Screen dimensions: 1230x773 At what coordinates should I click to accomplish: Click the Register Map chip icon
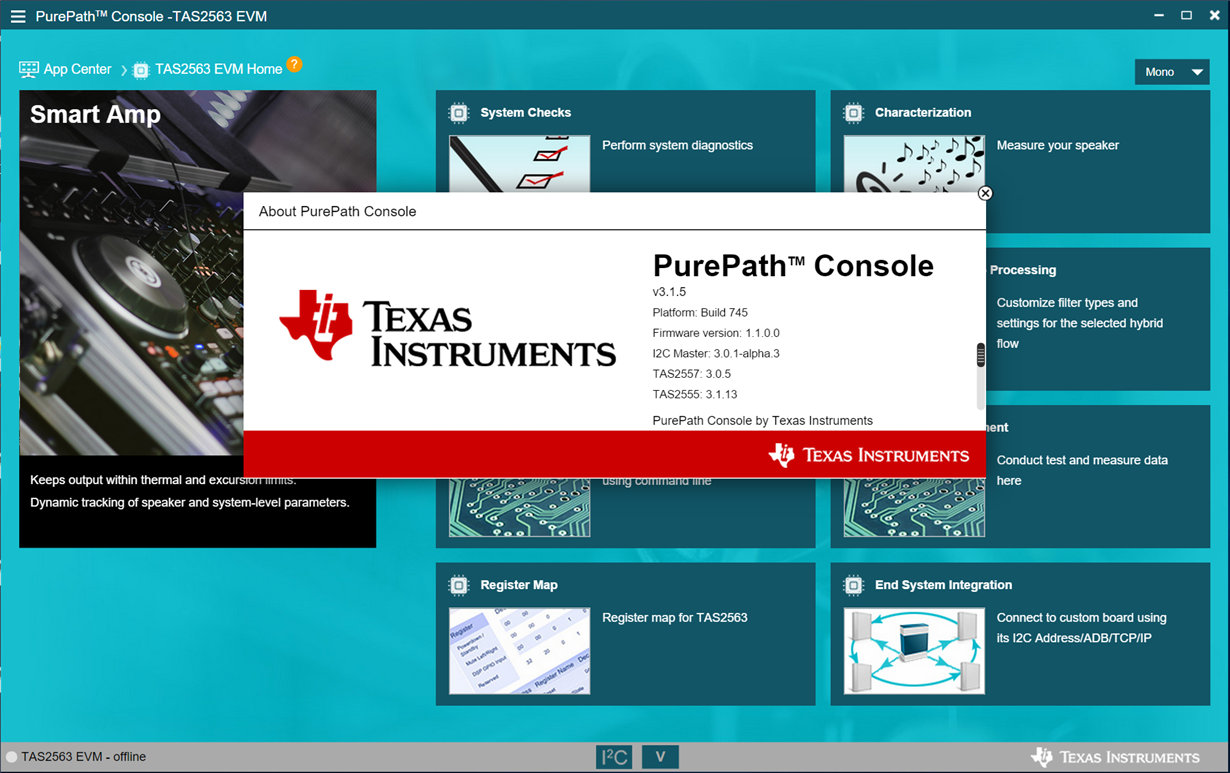pyautogui.click(x=459, y=585)
